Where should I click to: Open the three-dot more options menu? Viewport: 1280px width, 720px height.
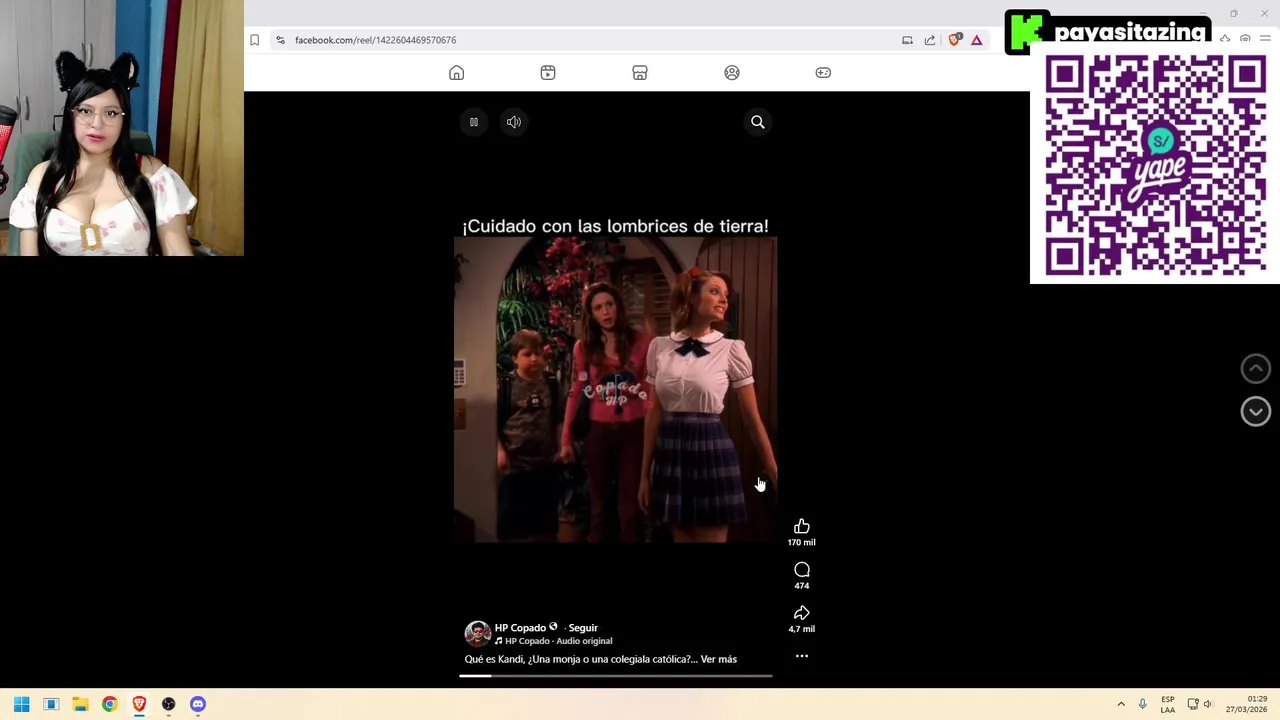click(802, 656)
